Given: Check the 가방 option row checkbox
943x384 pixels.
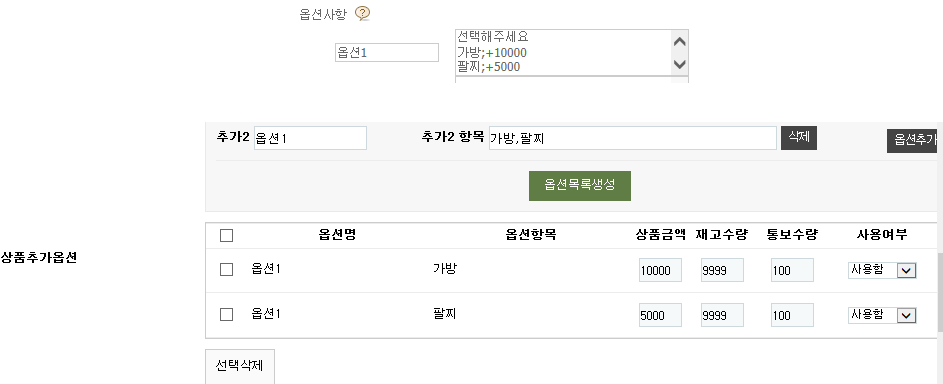Looking at the screenshot, I should coord(226,270).
